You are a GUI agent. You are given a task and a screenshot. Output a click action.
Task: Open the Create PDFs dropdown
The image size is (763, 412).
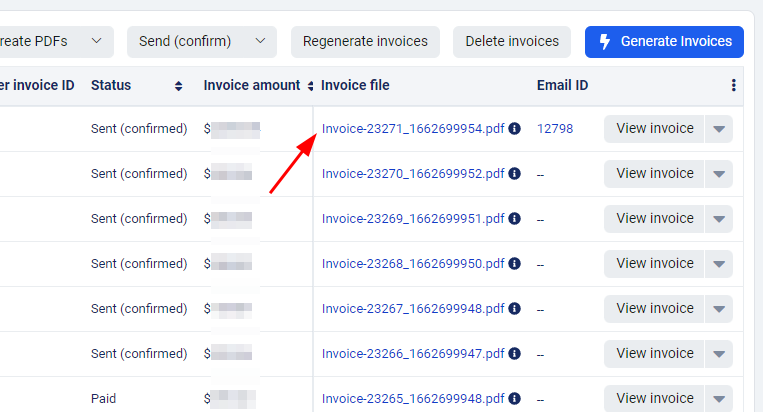[x=96, y=41]
